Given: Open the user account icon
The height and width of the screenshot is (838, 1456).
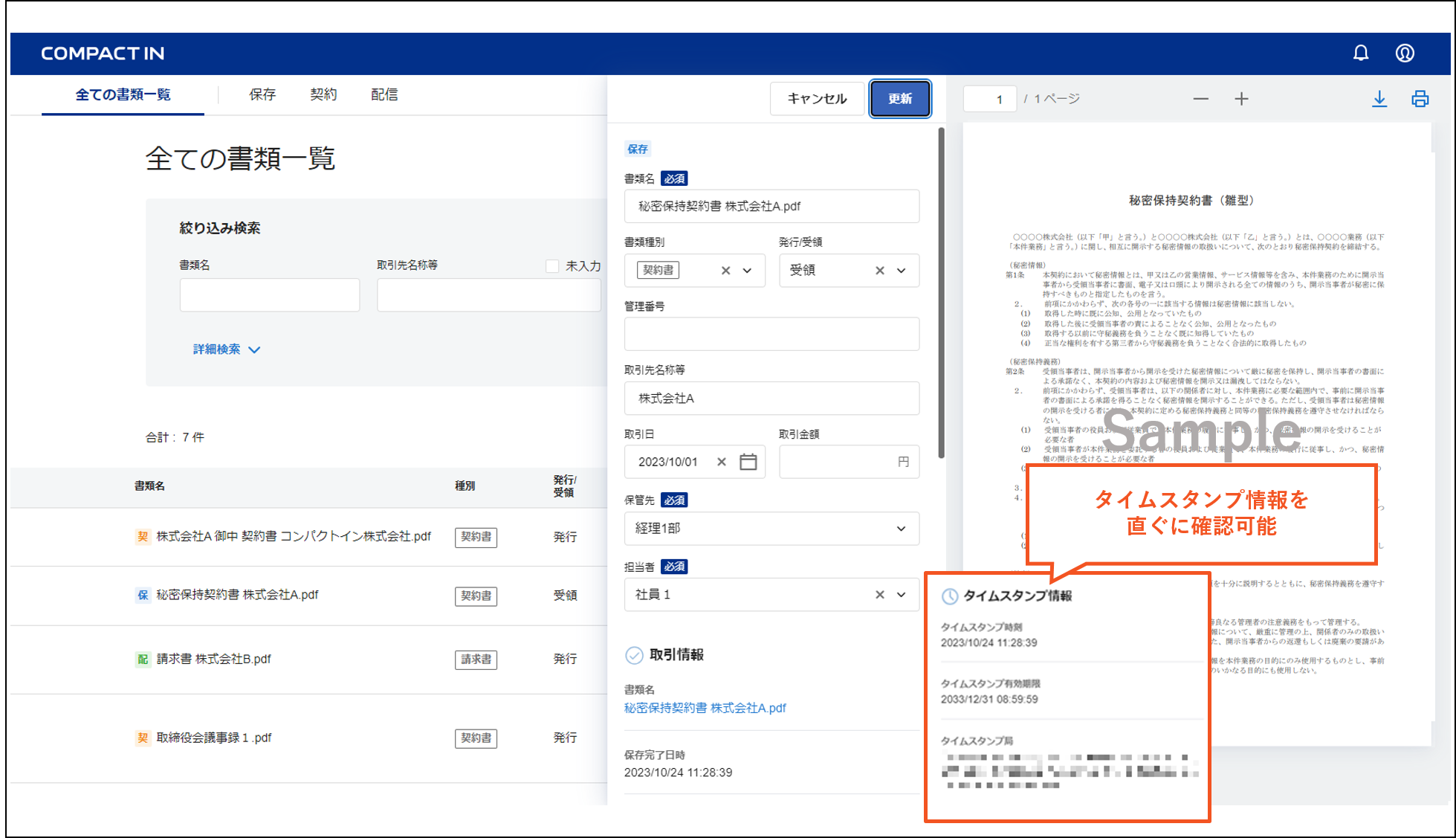Looking at the screenshot, I should tap(1405, 53).
